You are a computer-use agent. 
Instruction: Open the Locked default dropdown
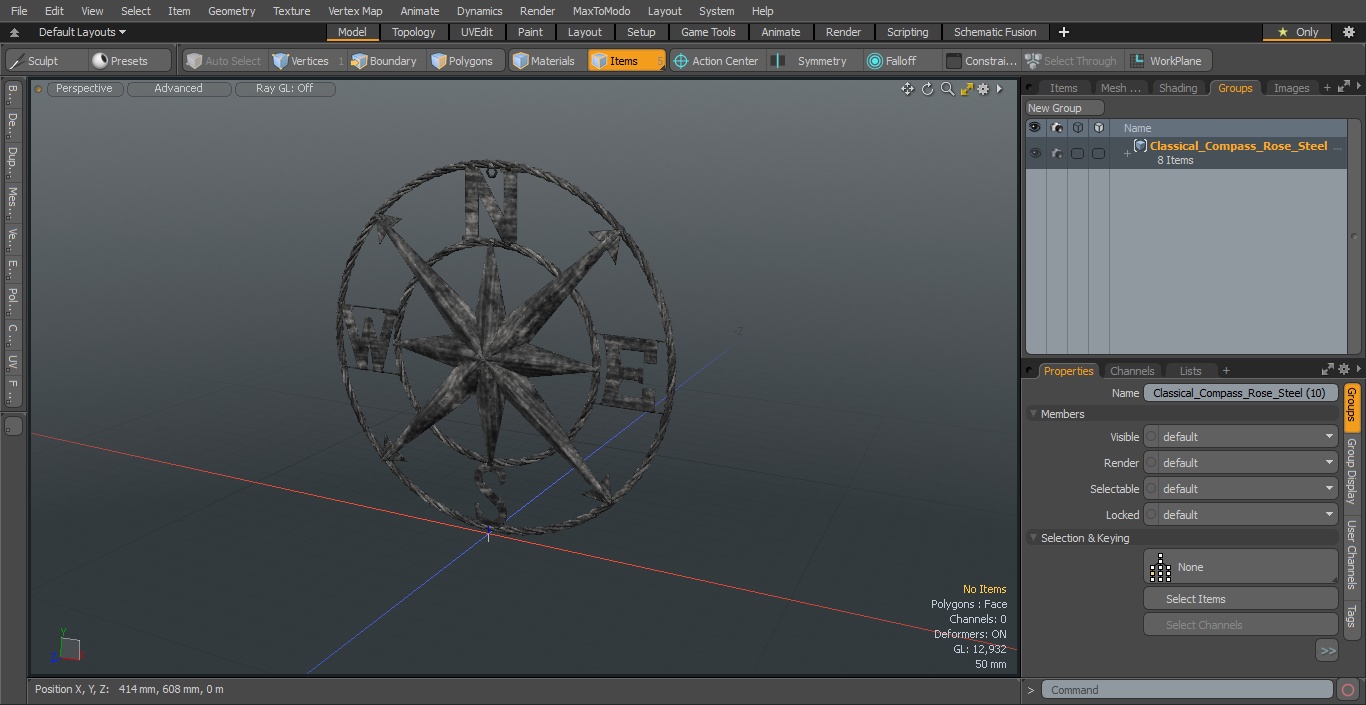pyautogui.click(x=1240, y=515)
